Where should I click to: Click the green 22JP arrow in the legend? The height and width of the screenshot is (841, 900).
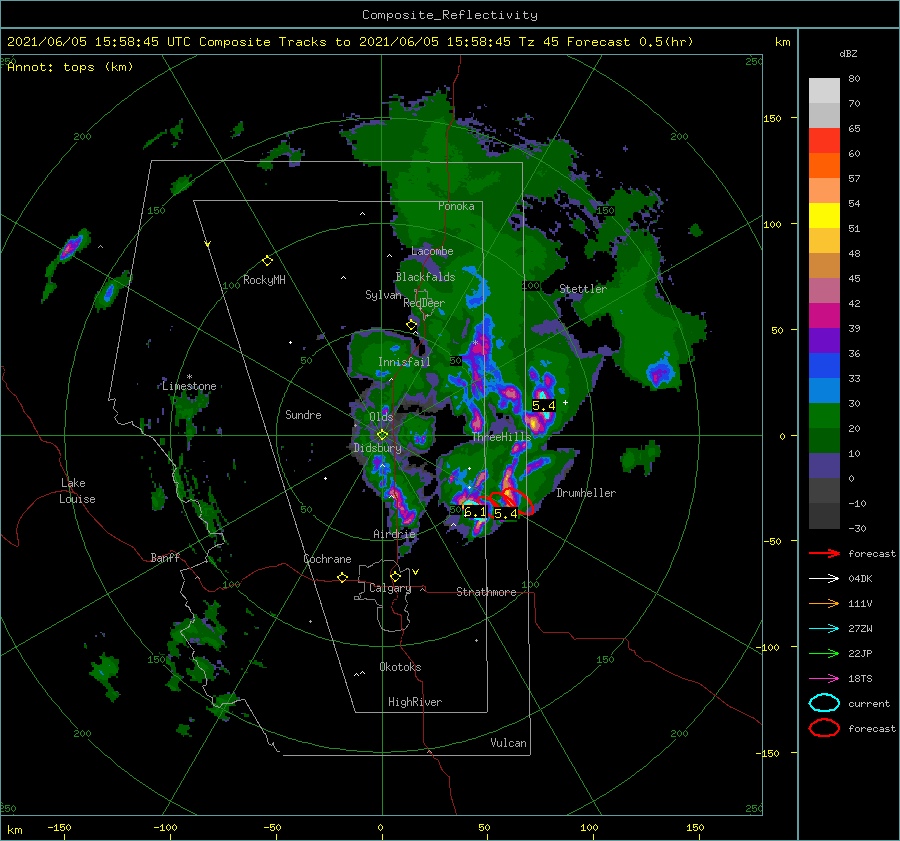coord(824,653)
